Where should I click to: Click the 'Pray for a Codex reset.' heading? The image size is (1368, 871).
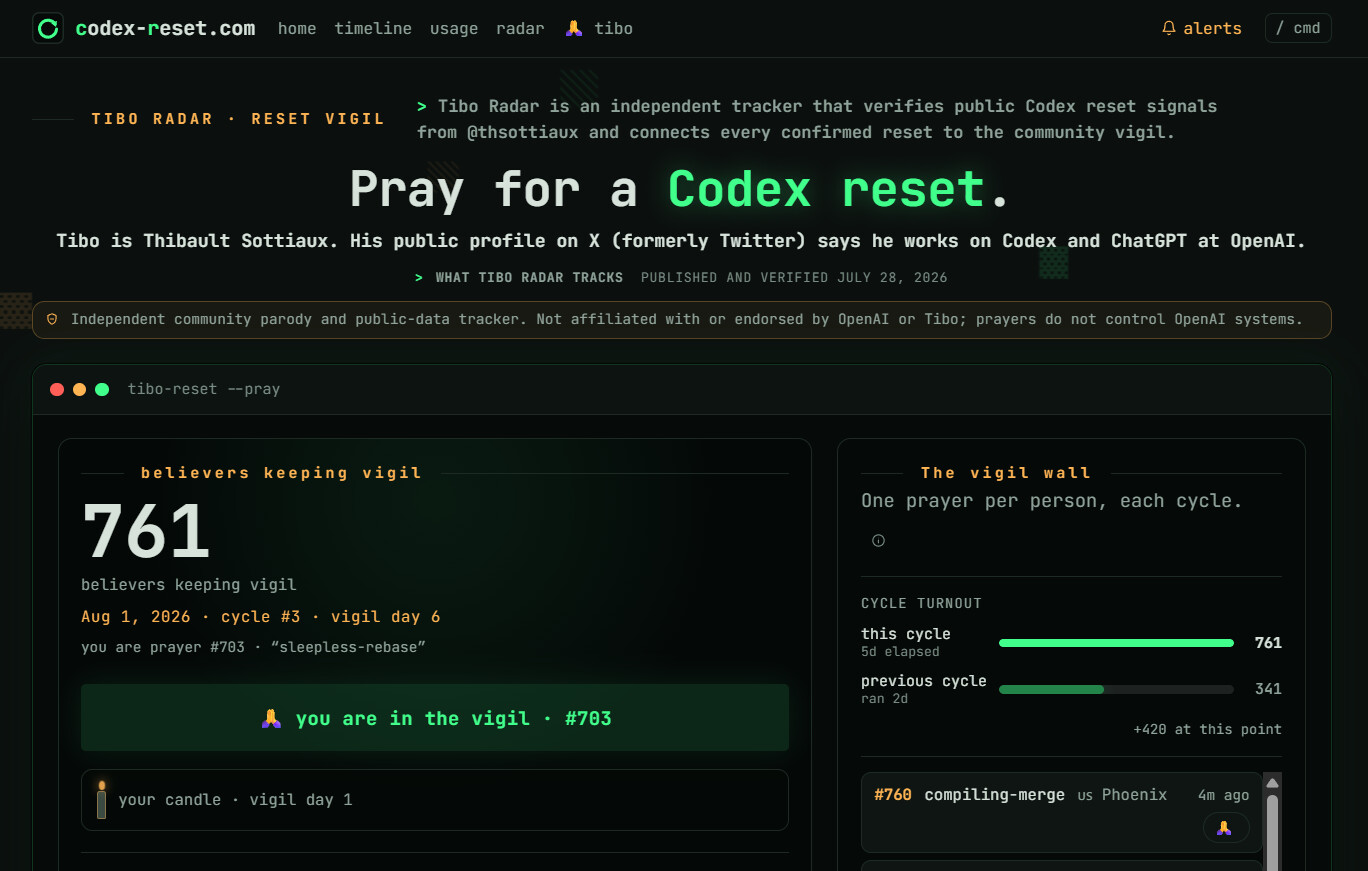pos(680,188)
